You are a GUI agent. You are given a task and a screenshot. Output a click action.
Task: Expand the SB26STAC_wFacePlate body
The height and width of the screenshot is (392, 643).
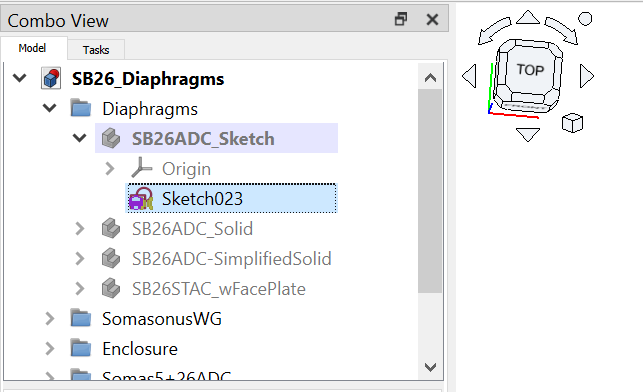pos(80,289)
